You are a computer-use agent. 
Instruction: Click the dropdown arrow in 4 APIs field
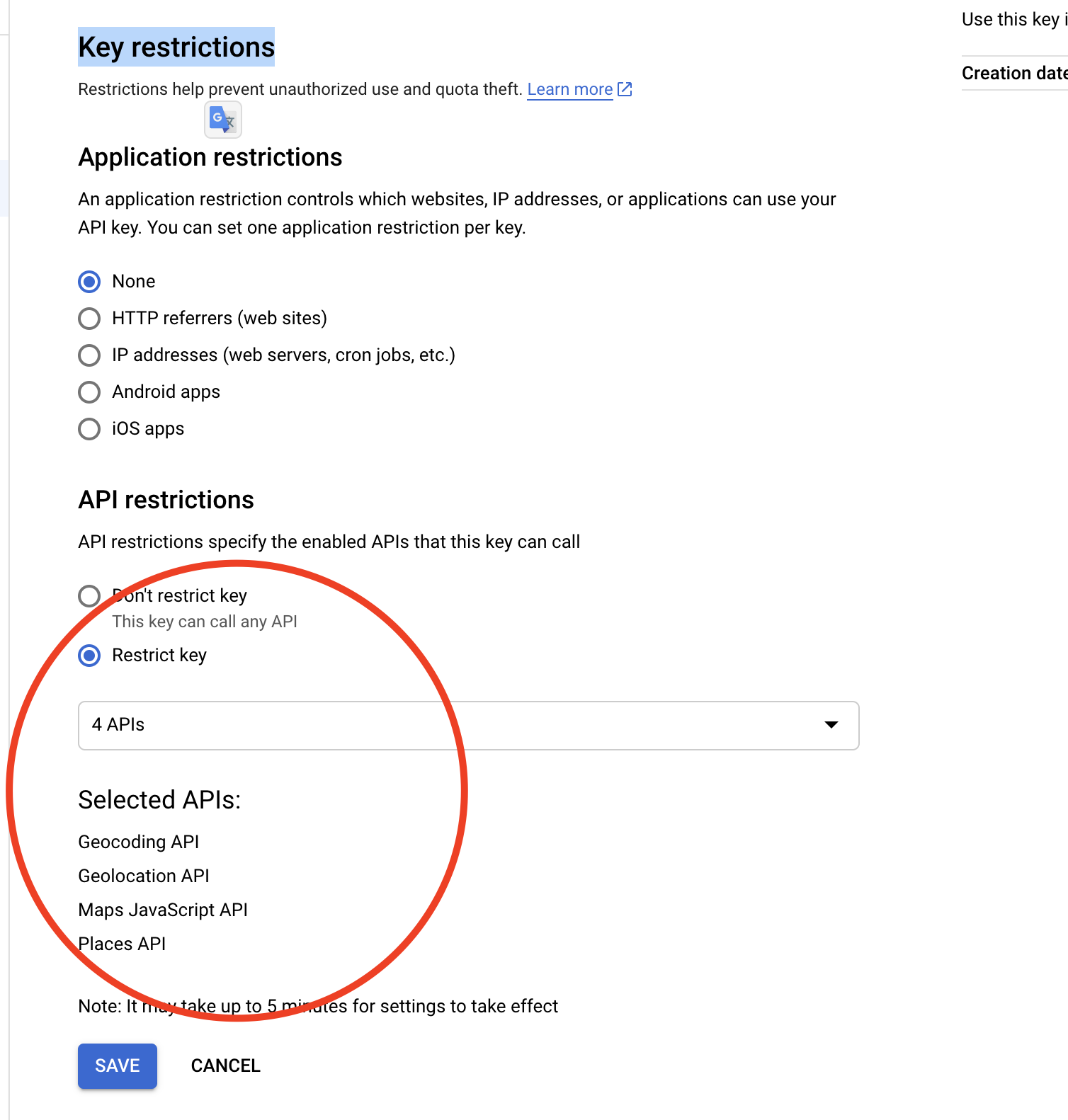[x=831, y=725]
